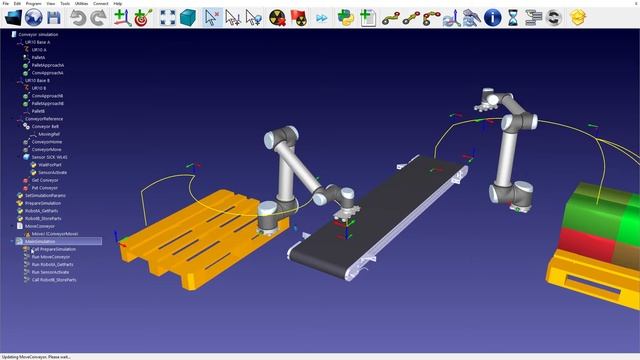Collapse the ConveyorReference tree node
640x360 pixels.
[x=12, y=119]
